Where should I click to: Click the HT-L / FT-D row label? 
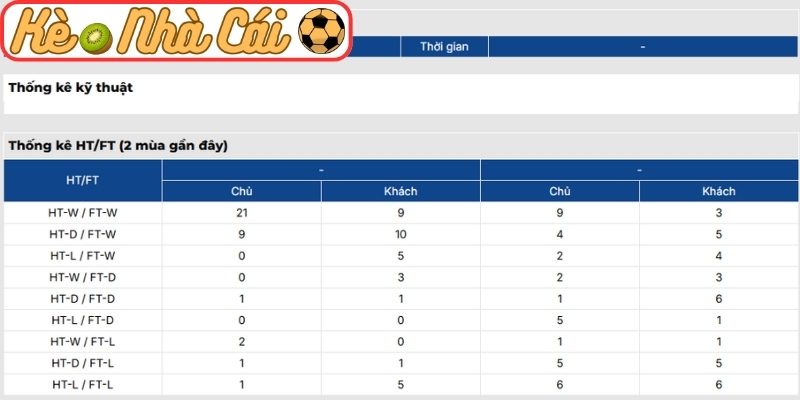pos(82,320)
